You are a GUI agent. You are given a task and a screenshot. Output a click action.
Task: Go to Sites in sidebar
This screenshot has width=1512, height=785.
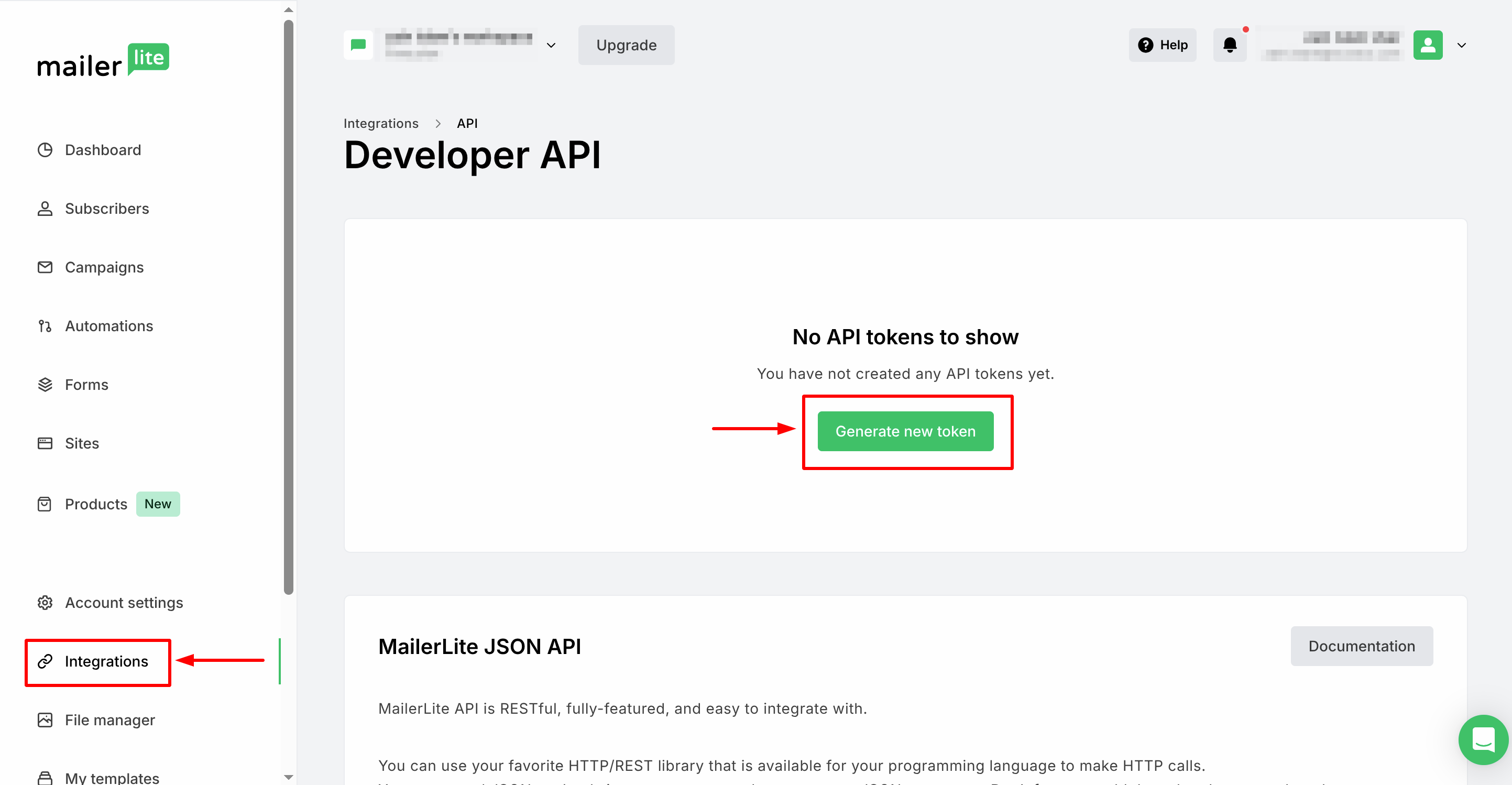pos(68,444)
